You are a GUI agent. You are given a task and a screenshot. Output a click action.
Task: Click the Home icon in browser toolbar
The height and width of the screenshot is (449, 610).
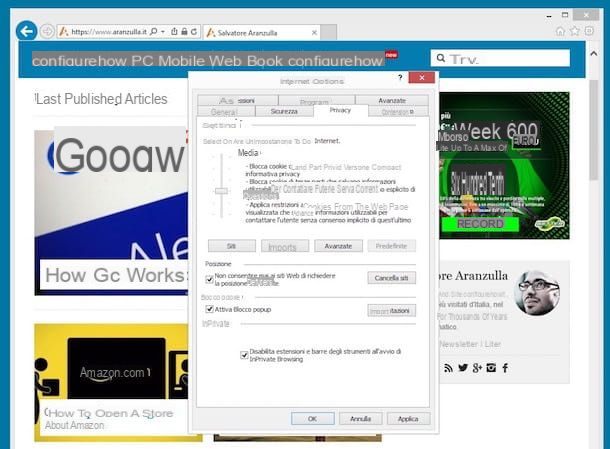(560, 31)
